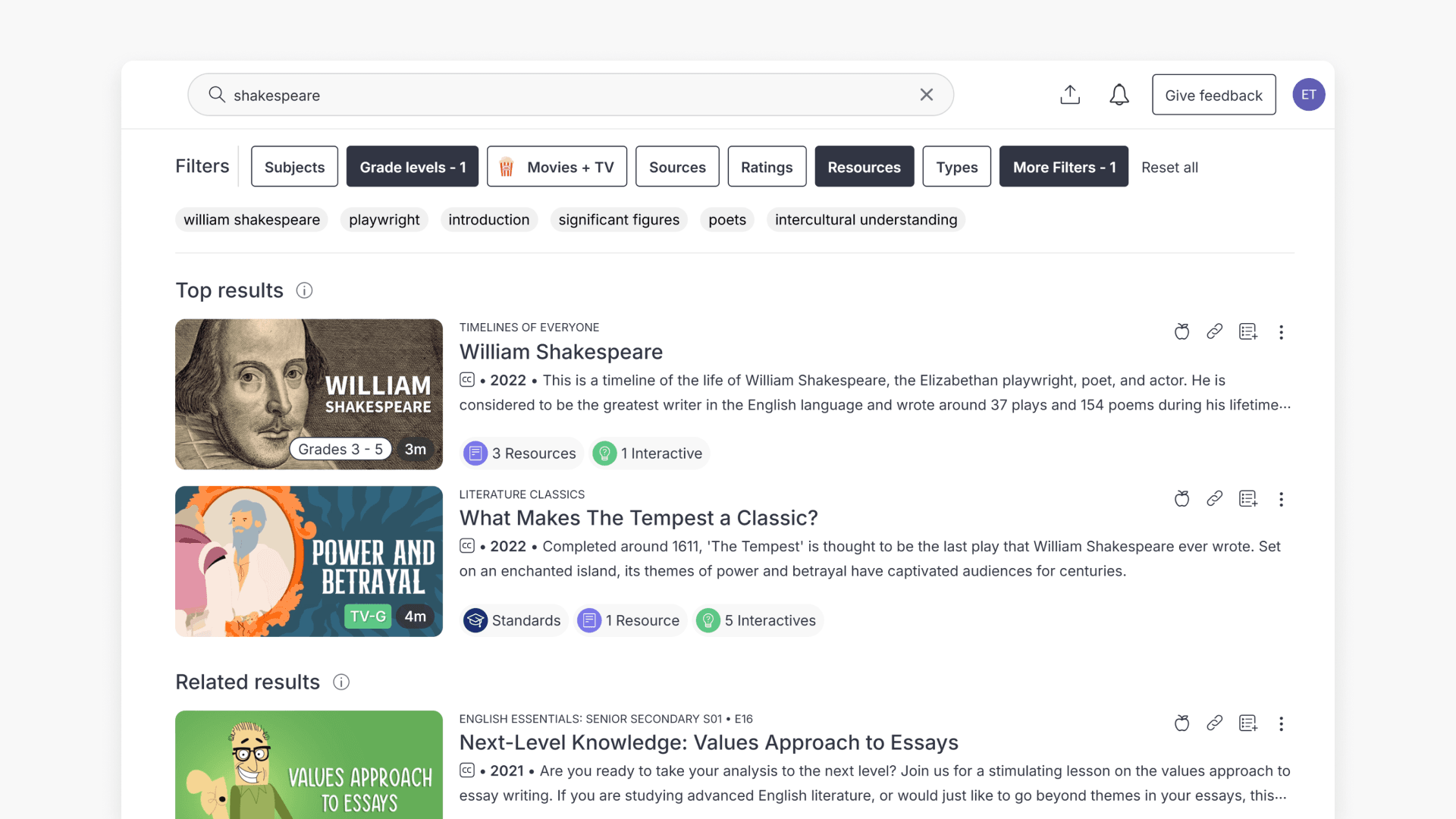Image resolution: width=1456 pixels, height=819 pixels.
Task: Add William Shakespeare timeline to a playlist
Action: (1248, 331)
